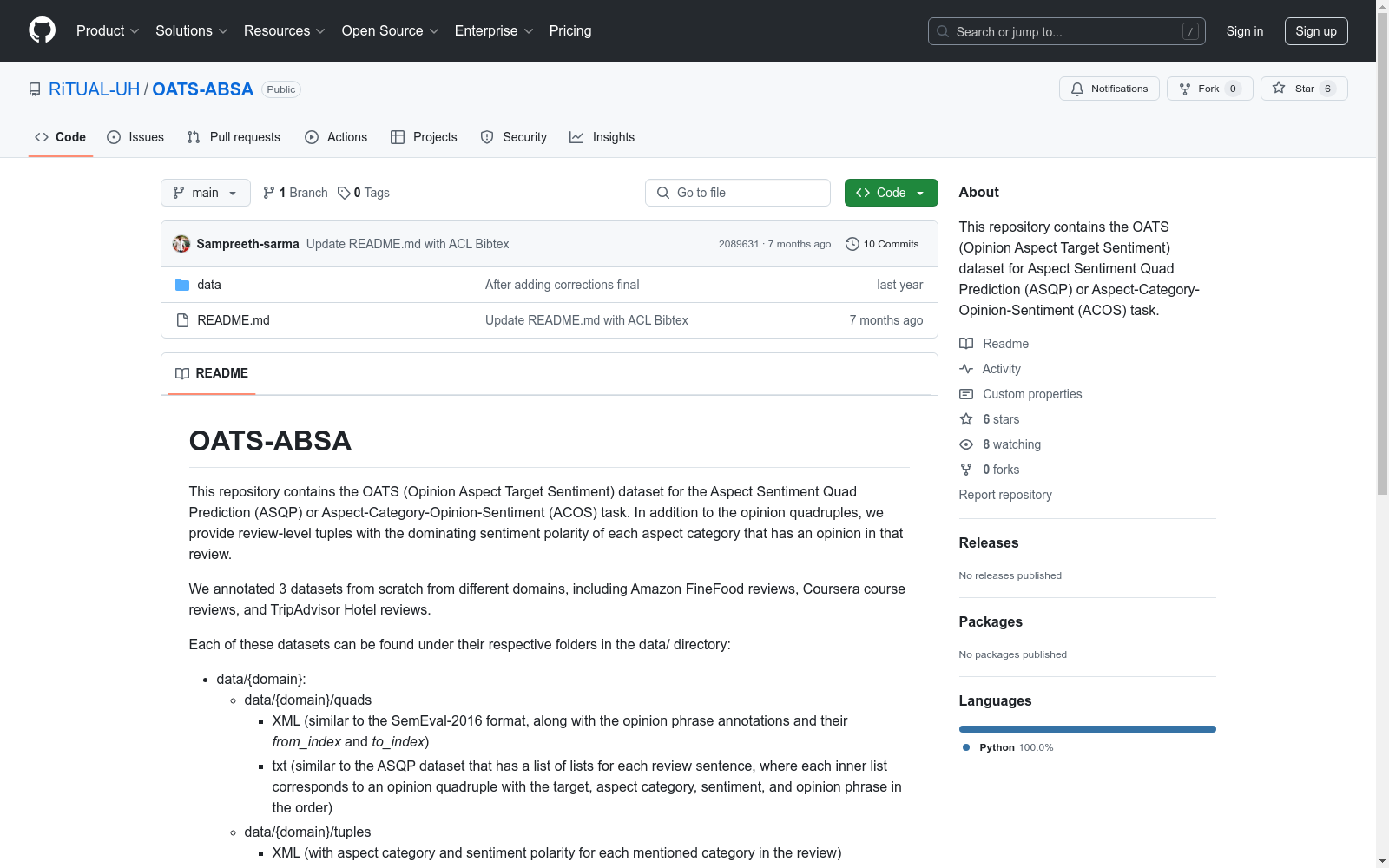The width and height of the screenshot is (1389, 868).
Task: Open commit hash 2089631
Action: pos(739,244)
